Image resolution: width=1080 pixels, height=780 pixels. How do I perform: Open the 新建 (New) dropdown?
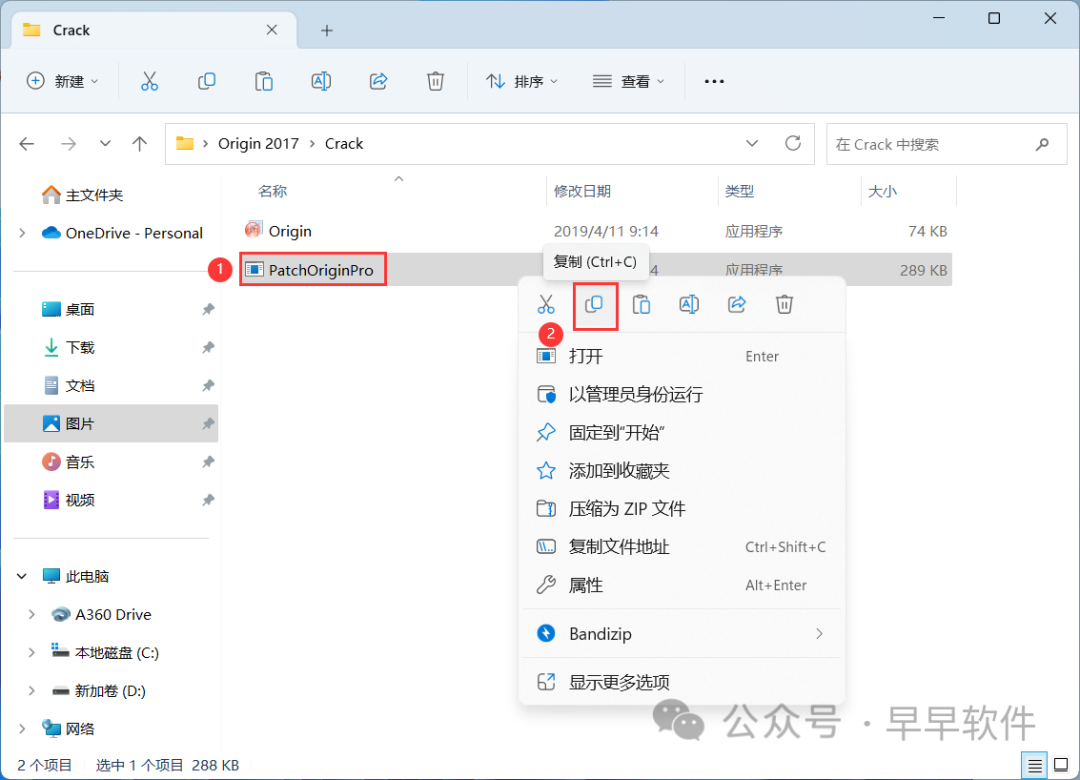pyautogui.click(x=63, y=81)
